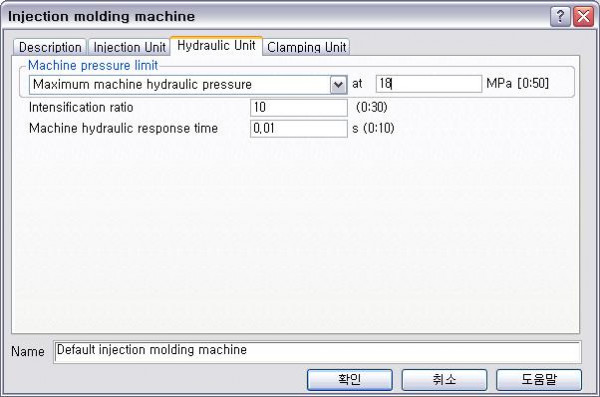Viewport: 600px width, 397px height.
Task: Click the Machine hydraulic response time label
Action: coord(123,128)
